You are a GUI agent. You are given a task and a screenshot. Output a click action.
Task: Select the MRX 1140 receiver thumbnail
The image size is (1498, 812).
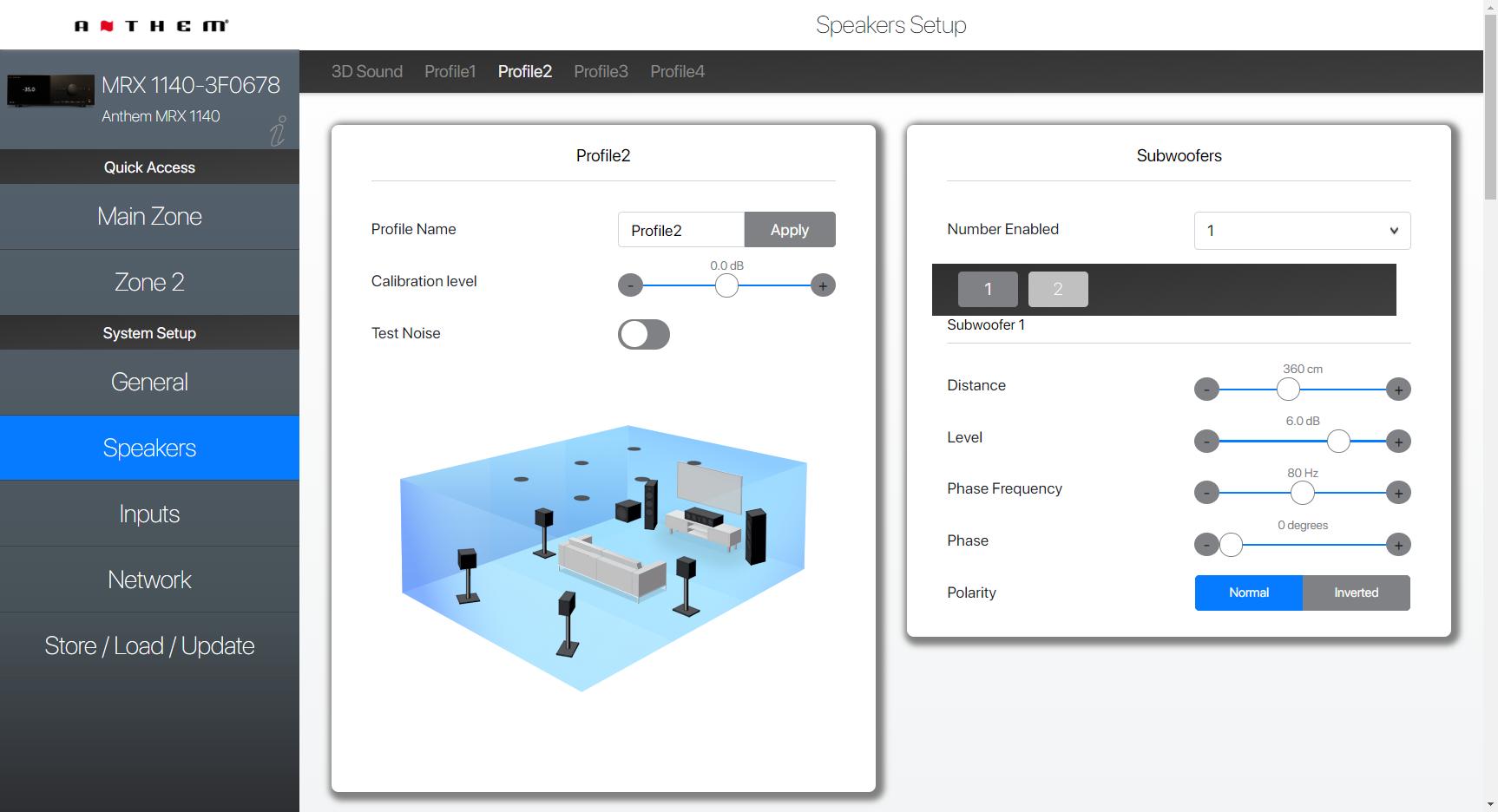(50, 90)
